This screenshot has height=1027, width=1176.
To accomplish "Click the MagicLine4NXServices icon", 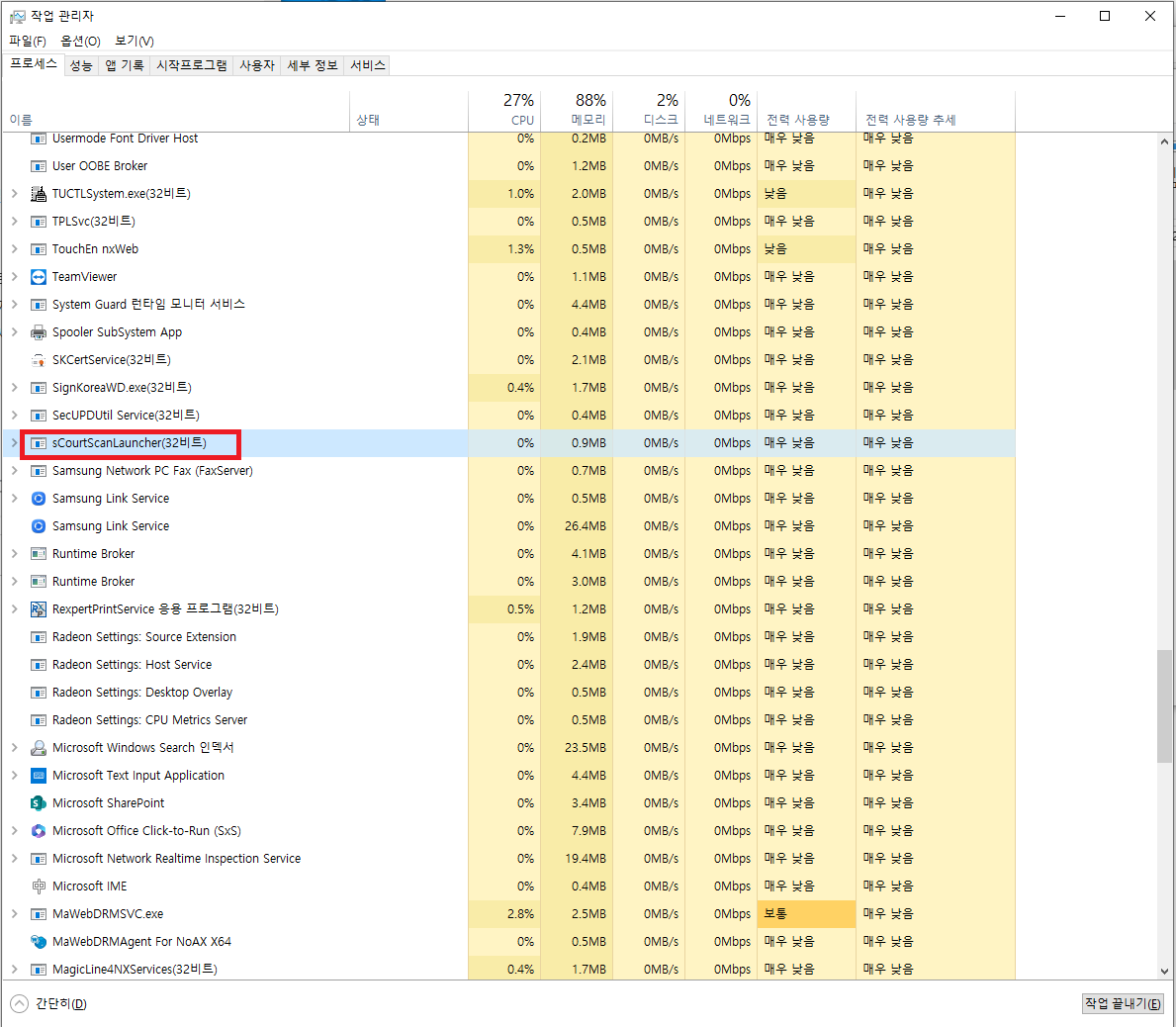I will 39,970.
